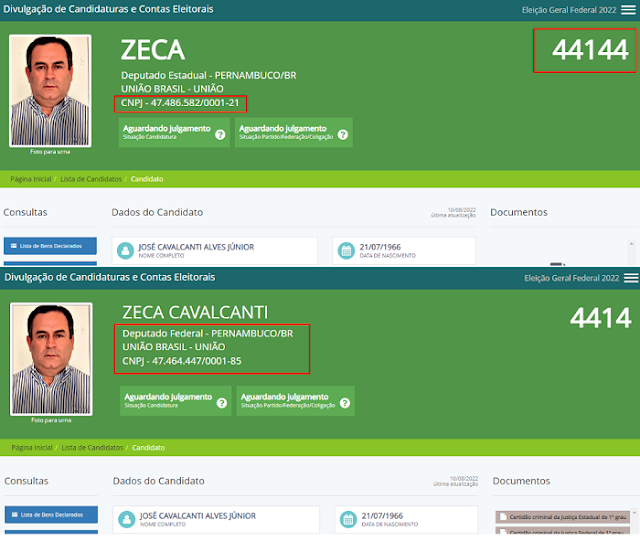The image size is (640, 541).
Task: Click Foto para urna caption on ZECA CAVALCANTI page
Action: tap(51, 420)
